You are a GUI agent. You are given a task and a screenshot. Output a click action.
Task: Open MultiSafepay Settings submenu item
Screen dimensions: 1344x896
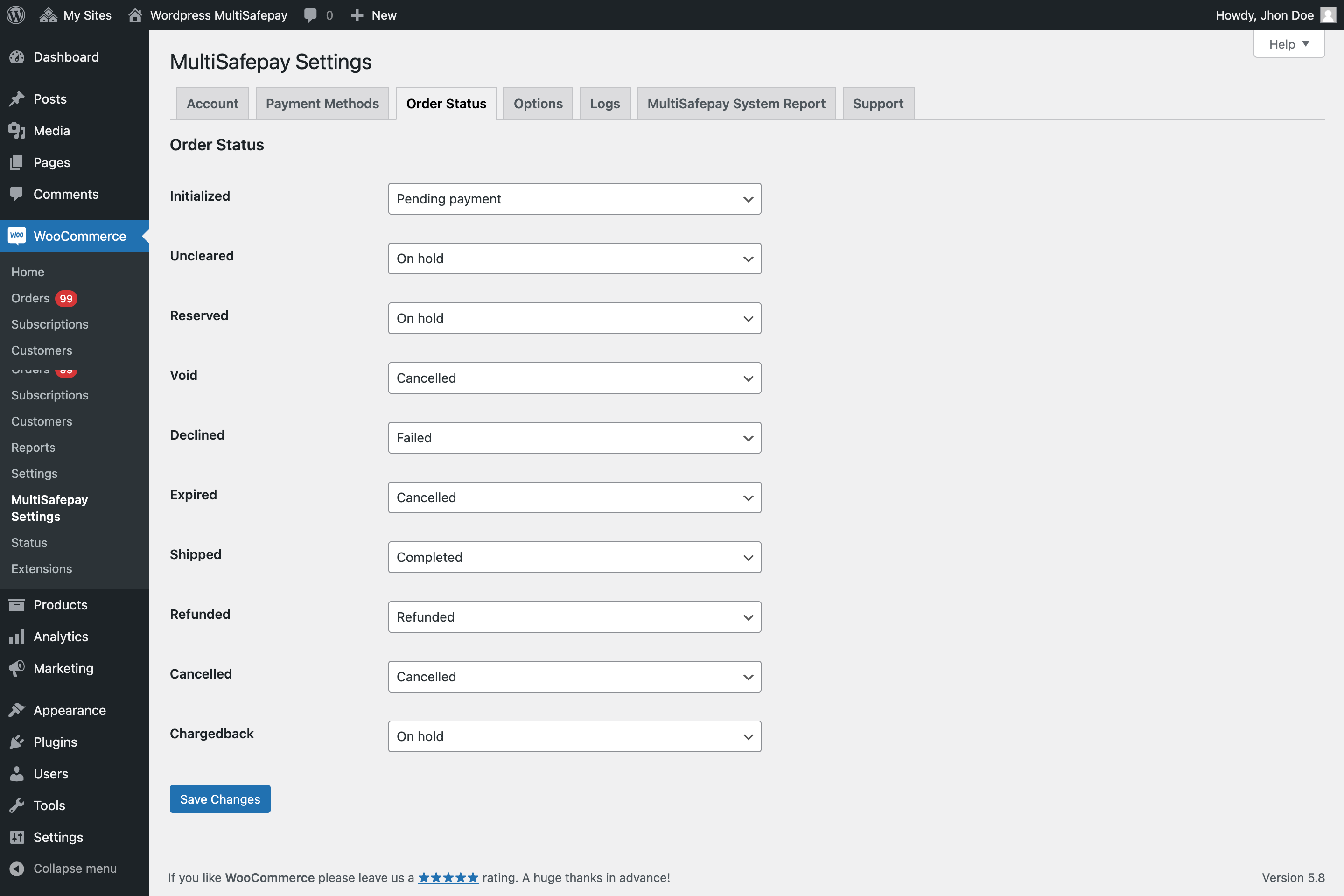point(50,508)
